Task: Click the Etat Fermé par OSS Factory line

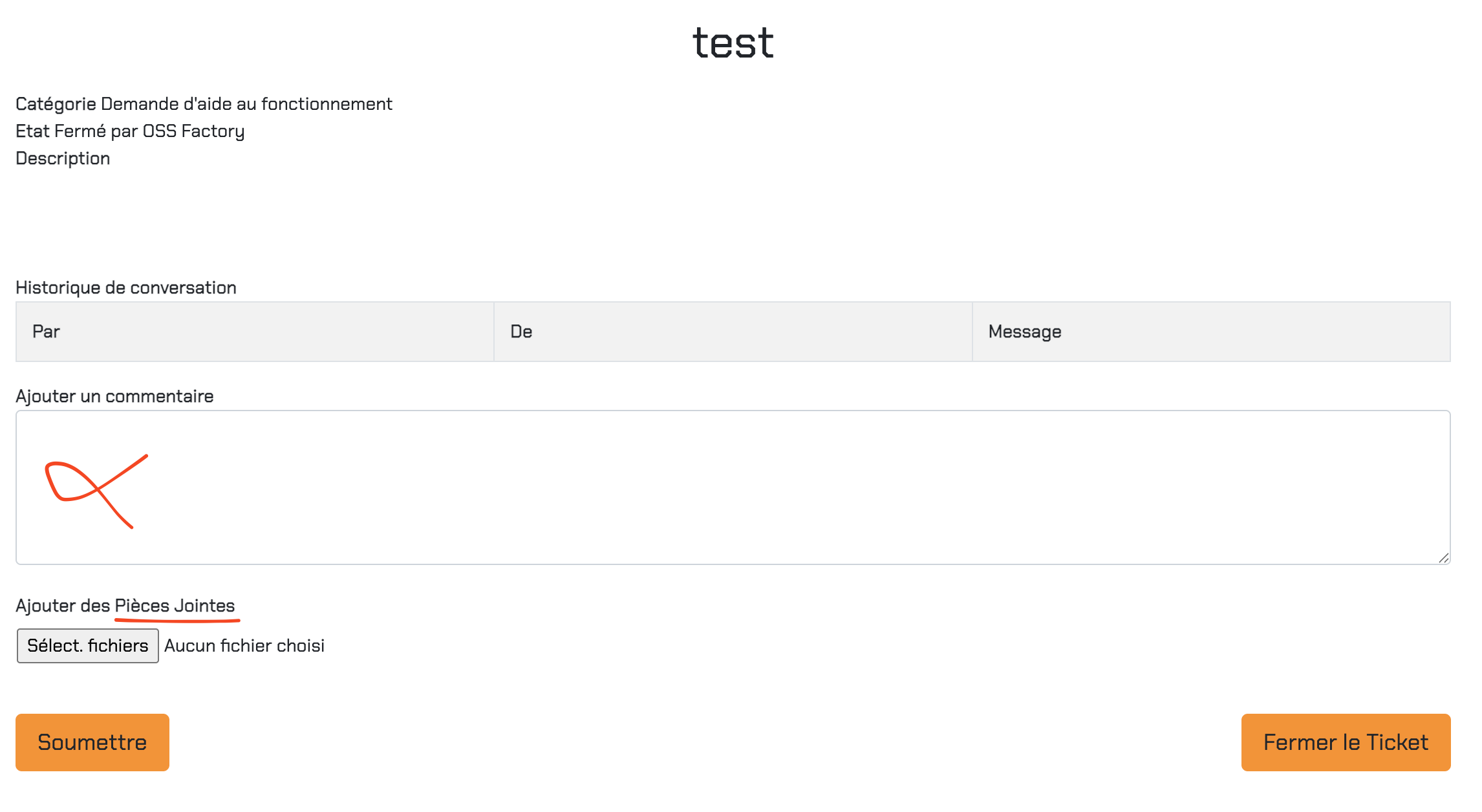Action: click(x=130, y=131)
